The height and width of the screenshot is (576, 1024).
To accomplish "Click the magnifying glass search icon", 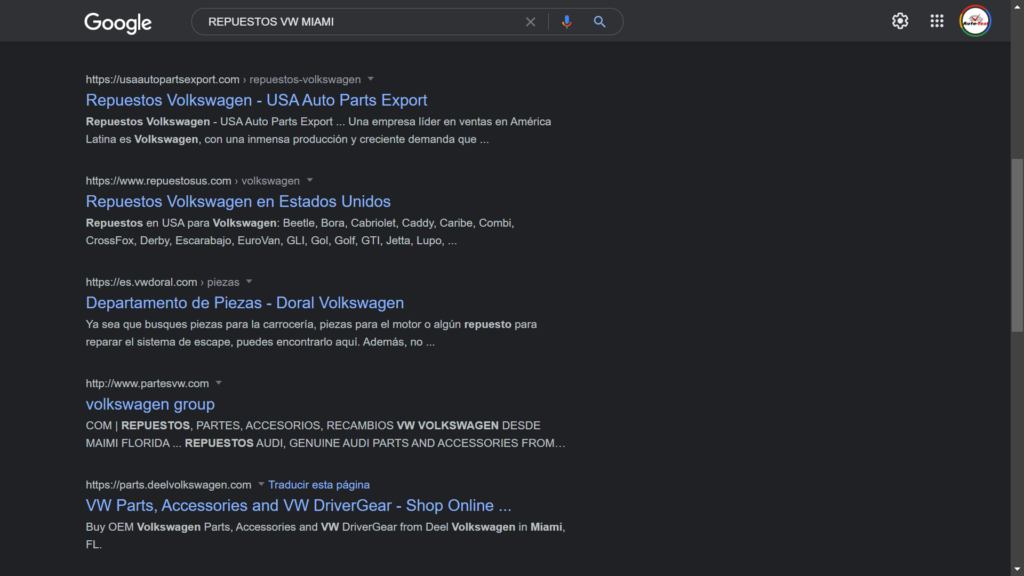I will tap(600, 22).
